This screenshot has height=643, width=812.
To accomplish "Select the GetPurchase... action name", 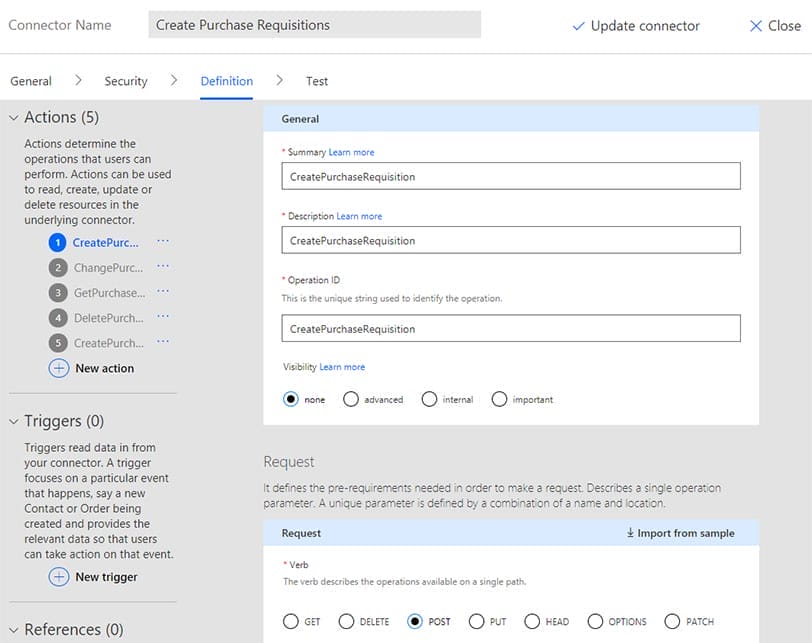I will [x=109, y=293].
